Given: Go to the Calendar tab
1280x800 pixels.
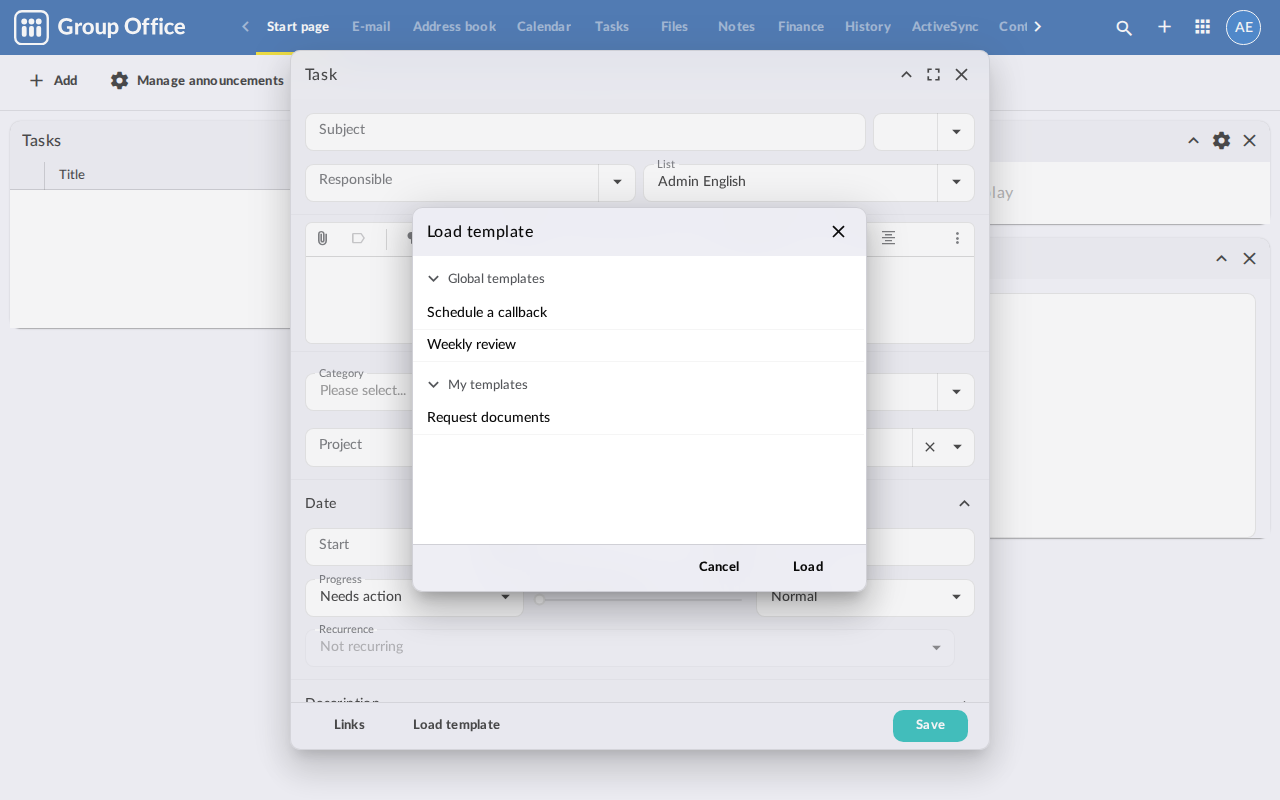Looking at the screenshot, I should (x=544, y=27).
